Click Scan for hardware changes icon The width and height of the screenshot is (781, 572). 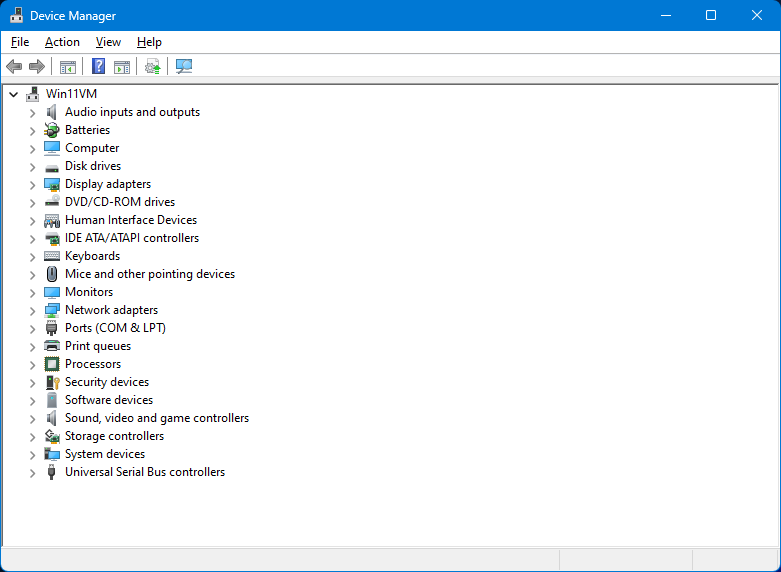point(184,67)
